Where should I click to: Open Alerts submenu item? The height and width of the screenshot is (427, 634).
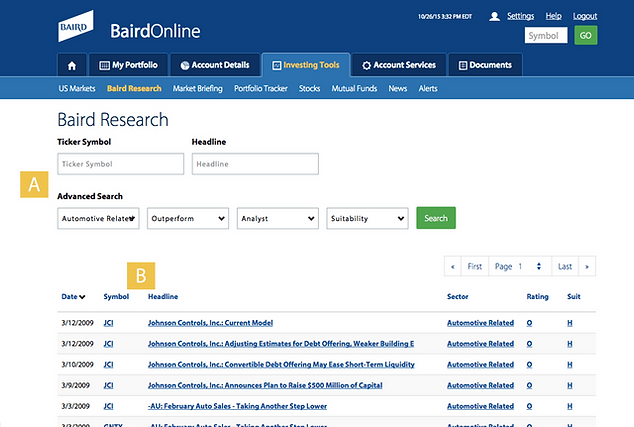[428, 89]
